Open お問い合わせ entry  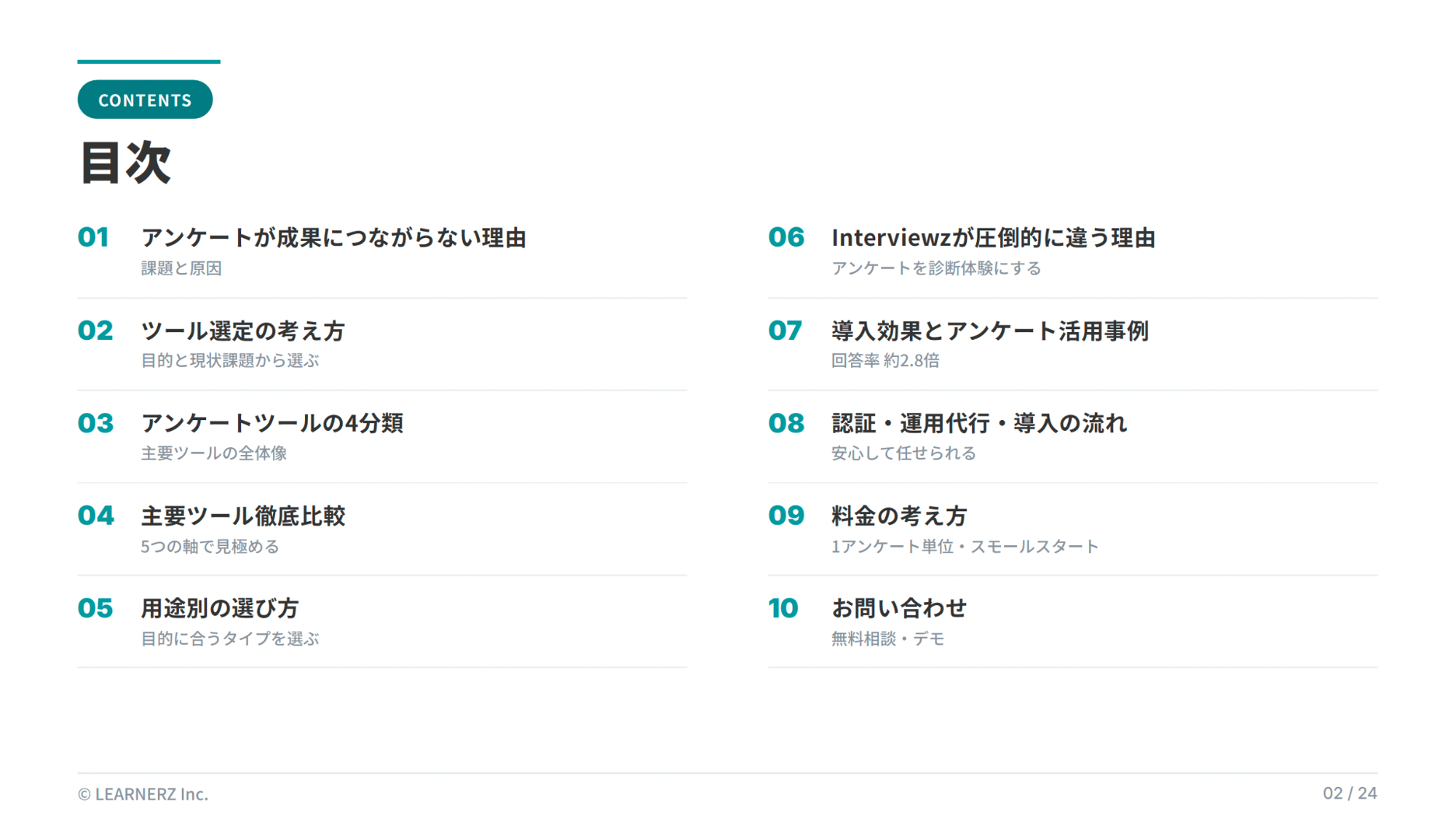pos(899,608)
